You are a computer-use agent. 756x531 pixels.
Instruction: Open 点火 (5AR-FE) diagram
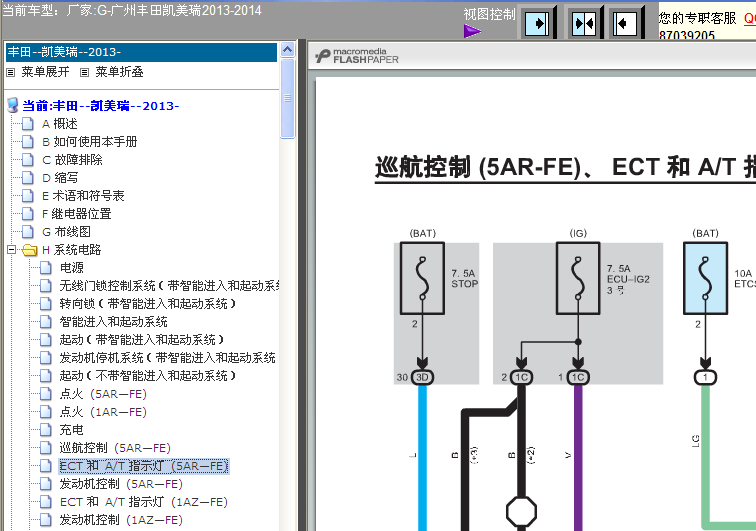[103, 394]
